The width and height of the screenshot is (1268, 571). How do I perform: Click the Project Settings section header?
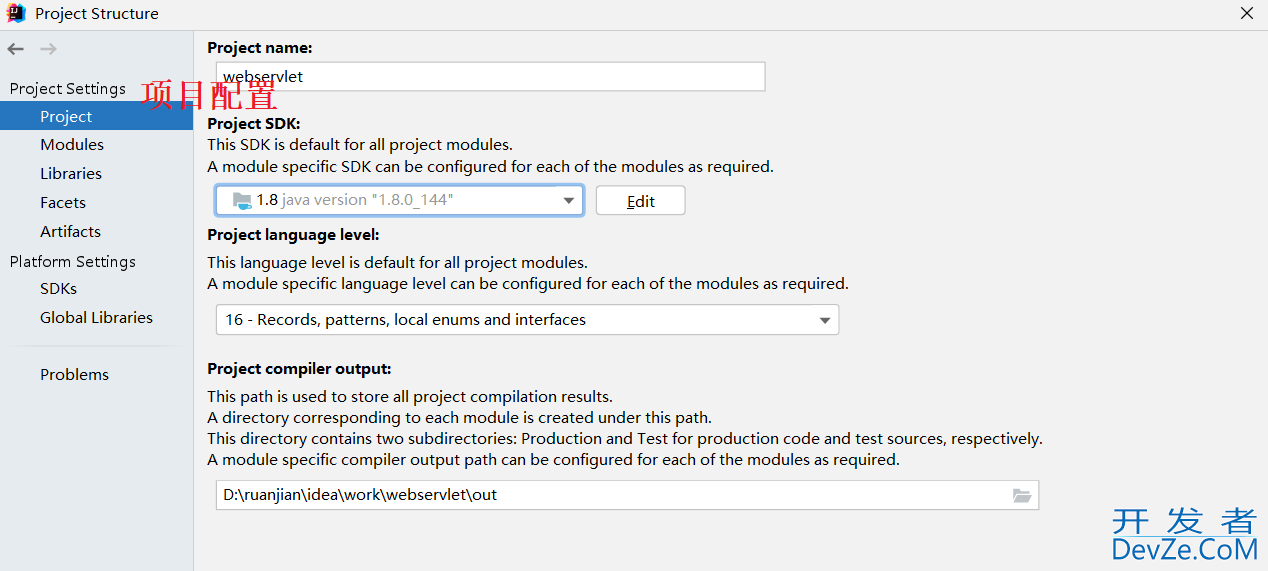68,89
